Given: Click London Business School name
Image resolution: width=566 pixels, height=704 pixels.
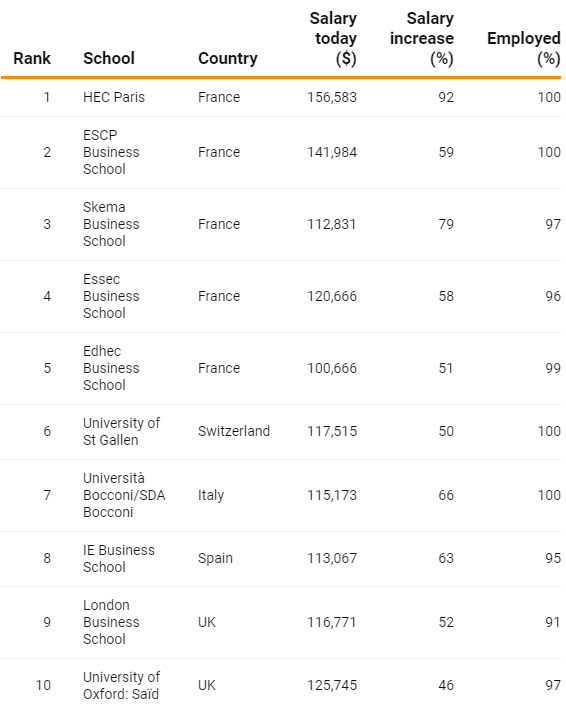Looking at the screenshot, I should (x=111, y=622).
